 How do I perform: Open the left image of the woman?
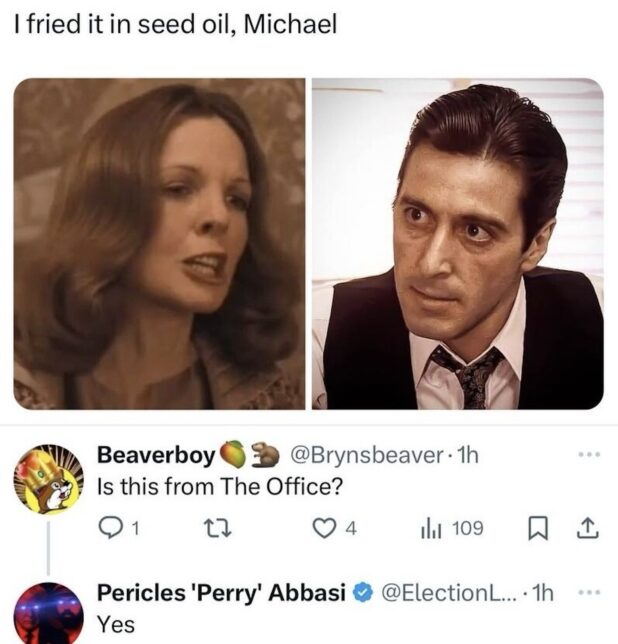click(159, 243)
